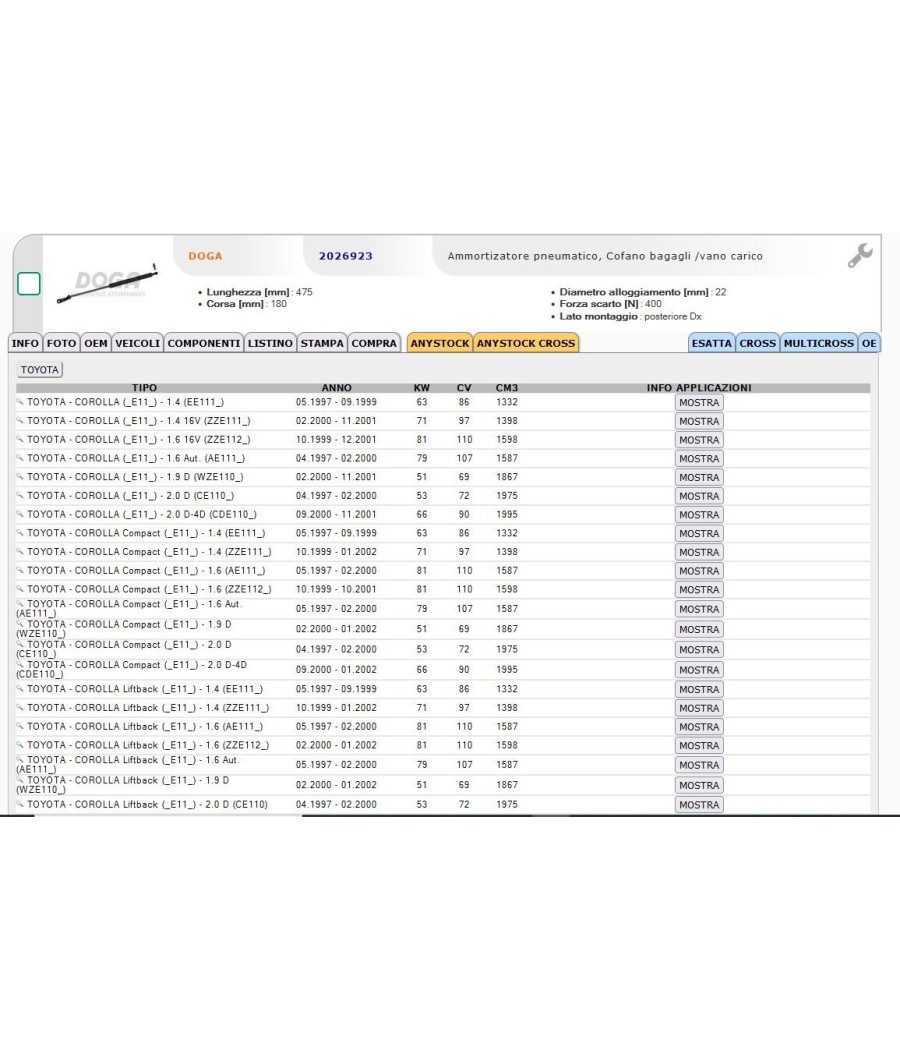The width and height of the screenshot is (900, 1050).
Task: Click MOSTRA for Corolla Compact 1.6 (AE111_)
Action: [x=699, y=571]
